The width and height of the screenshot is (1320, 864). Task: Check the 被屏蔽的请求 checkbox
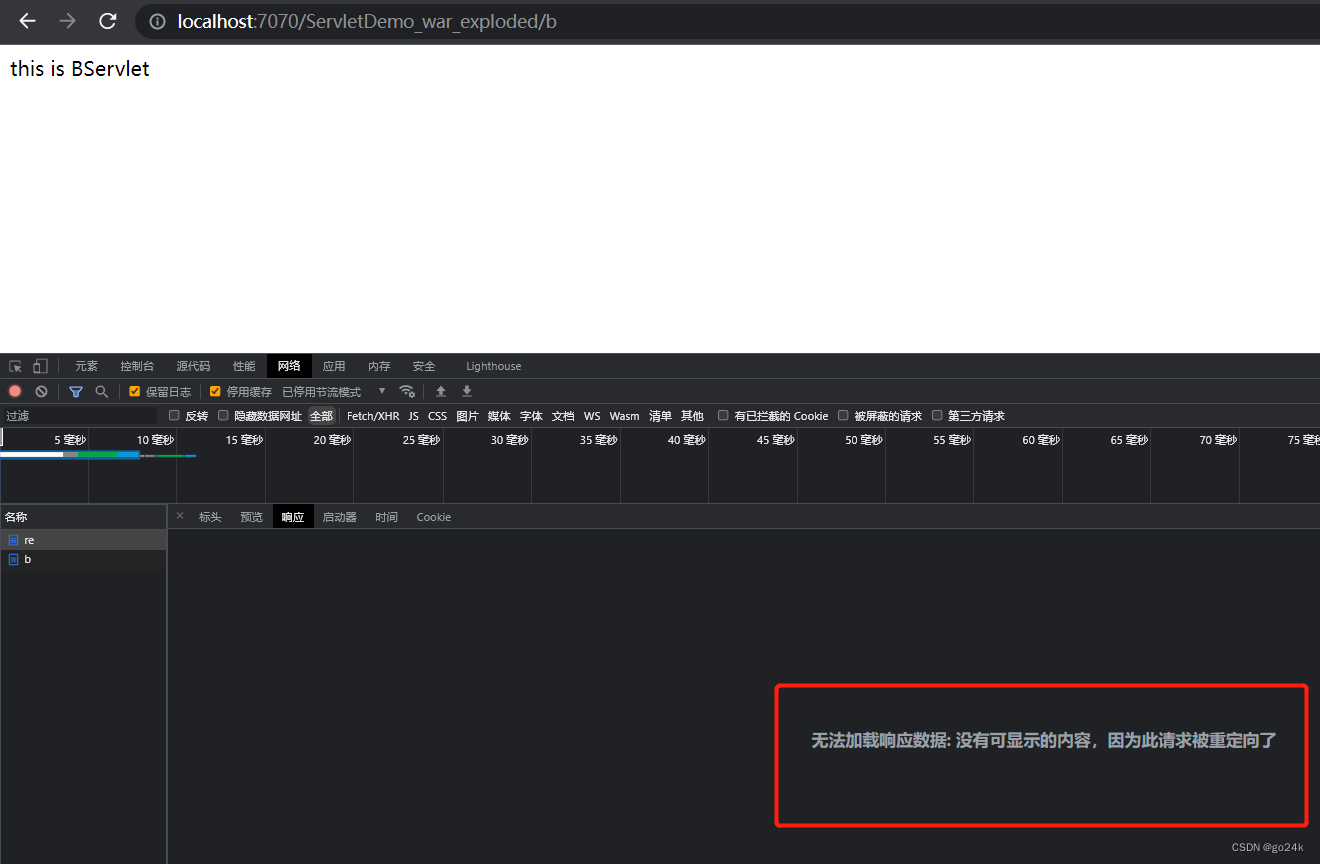(x=843, y=415)
